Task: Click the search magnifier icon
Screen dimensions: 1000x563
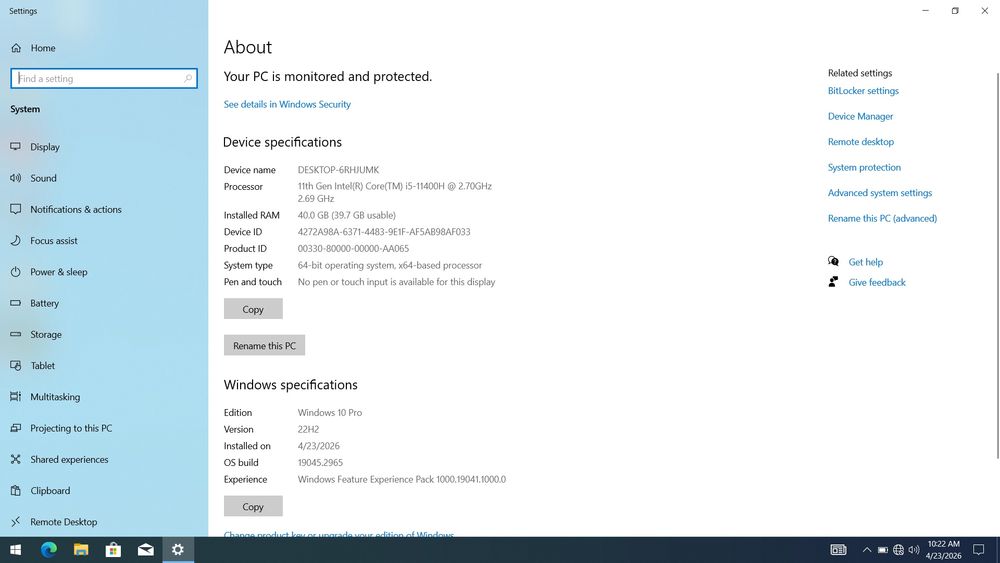Action: point(188,78)
